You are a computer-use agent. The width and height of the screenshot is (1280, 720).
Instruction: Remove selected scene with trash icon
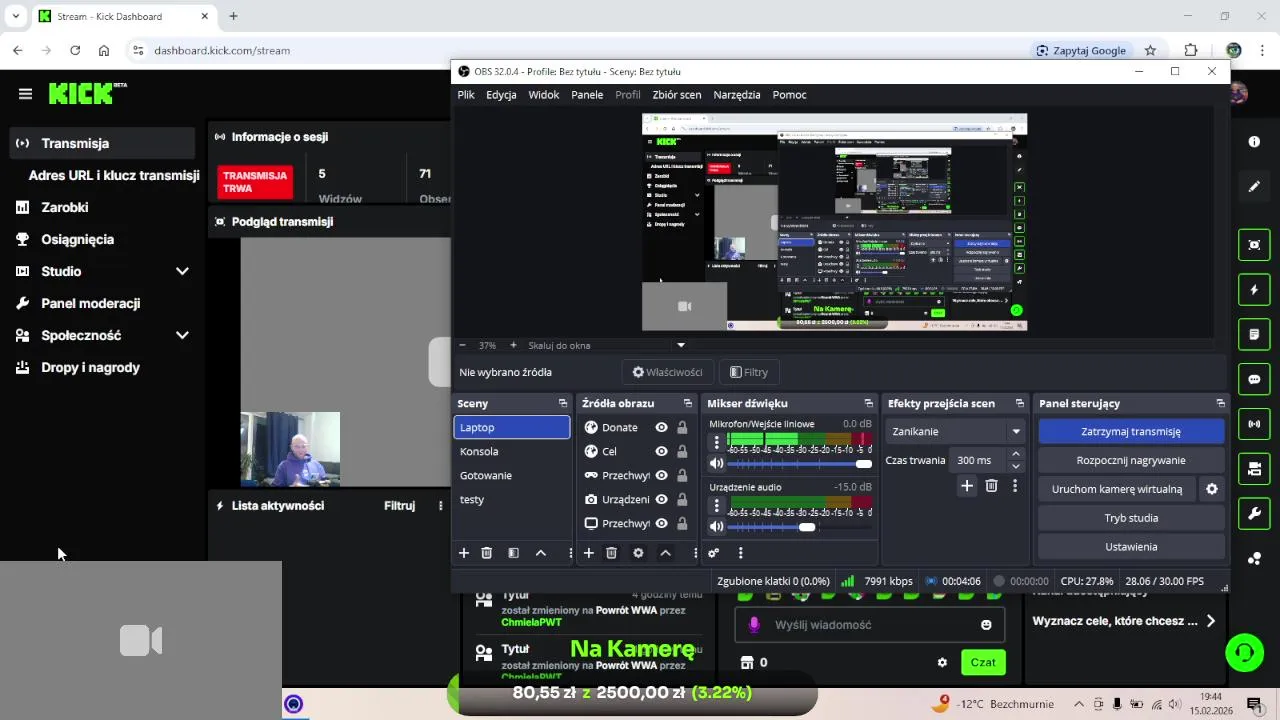487,553
